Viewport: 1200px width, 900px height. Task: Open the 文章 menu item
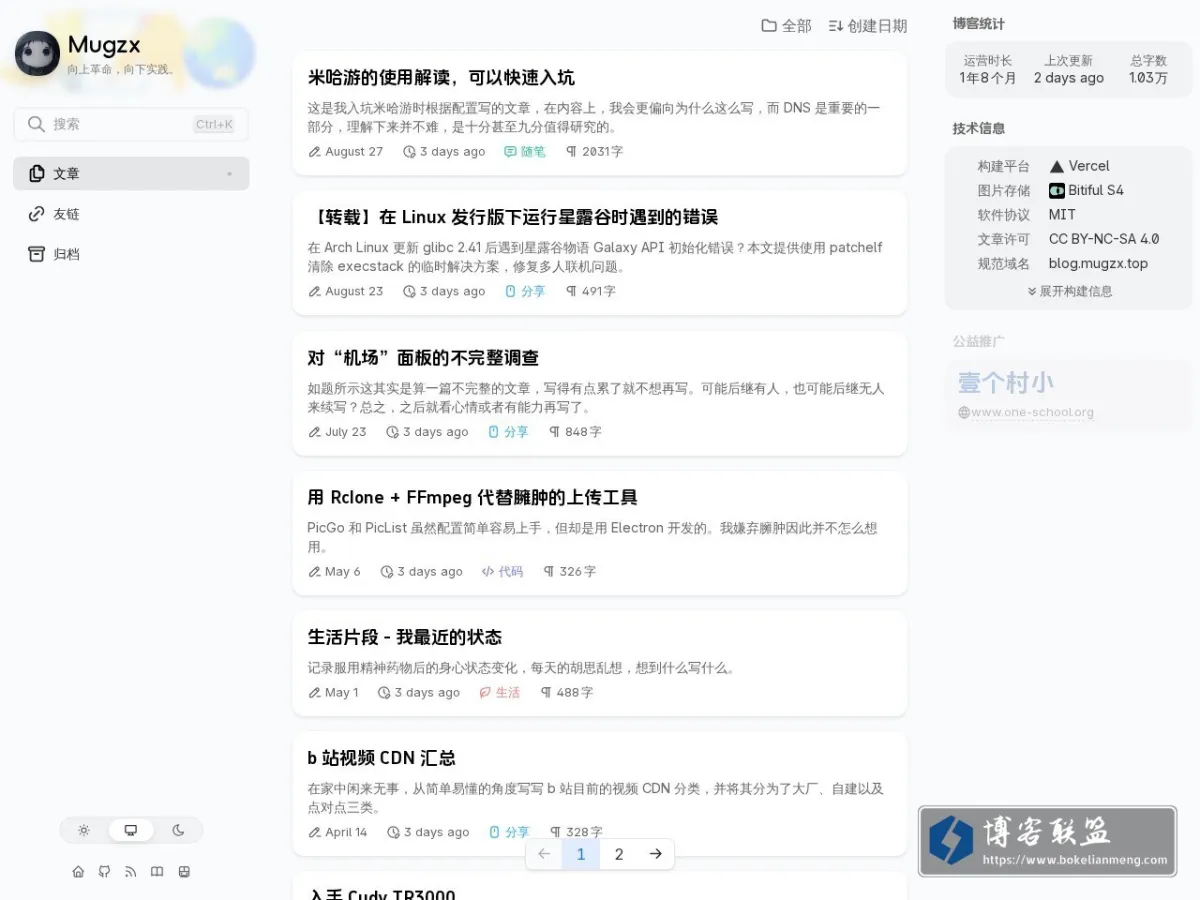[131, 174]
